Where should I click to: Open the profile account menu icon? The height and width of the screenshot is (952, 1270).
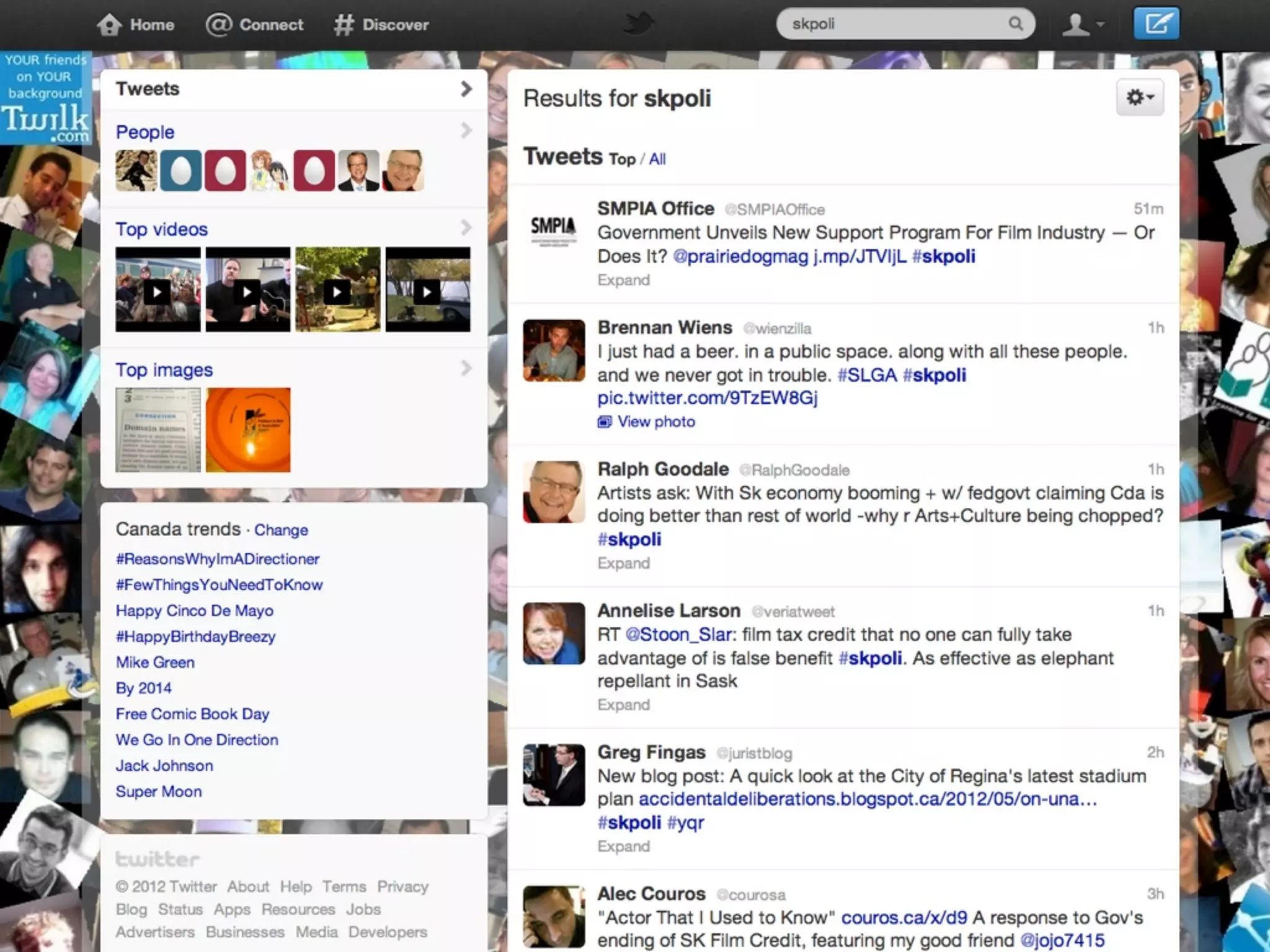click(1082, 25)
